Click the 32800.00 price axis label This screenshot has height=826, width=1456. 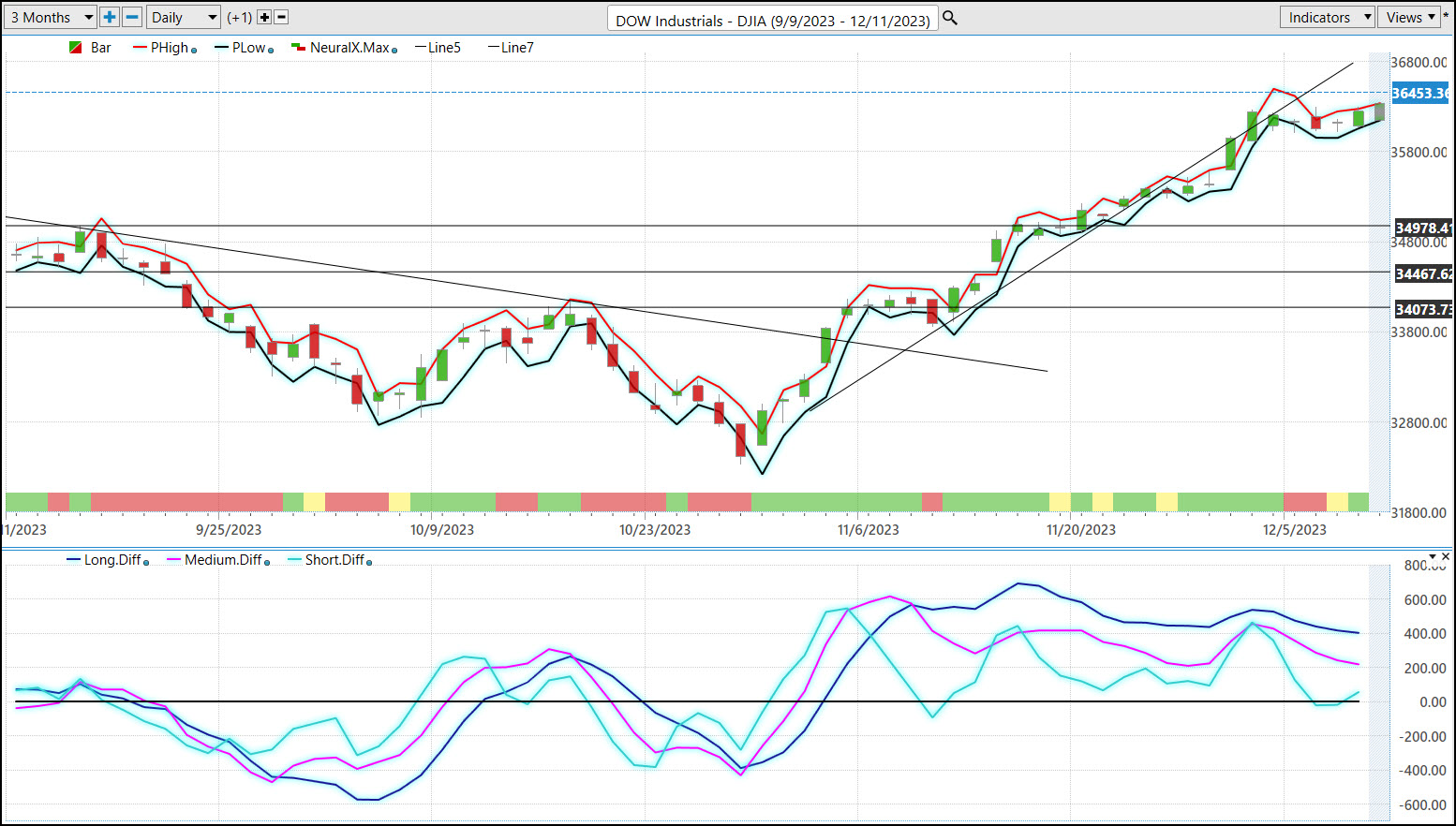[1419, 423]
